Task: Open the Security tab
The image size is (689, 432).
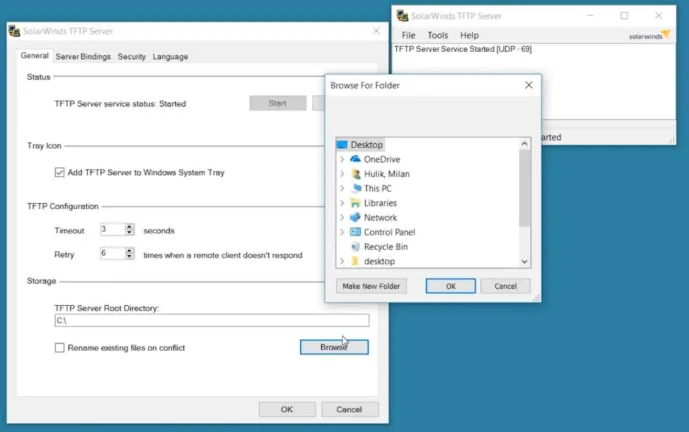Action: (x=131, y=57)
